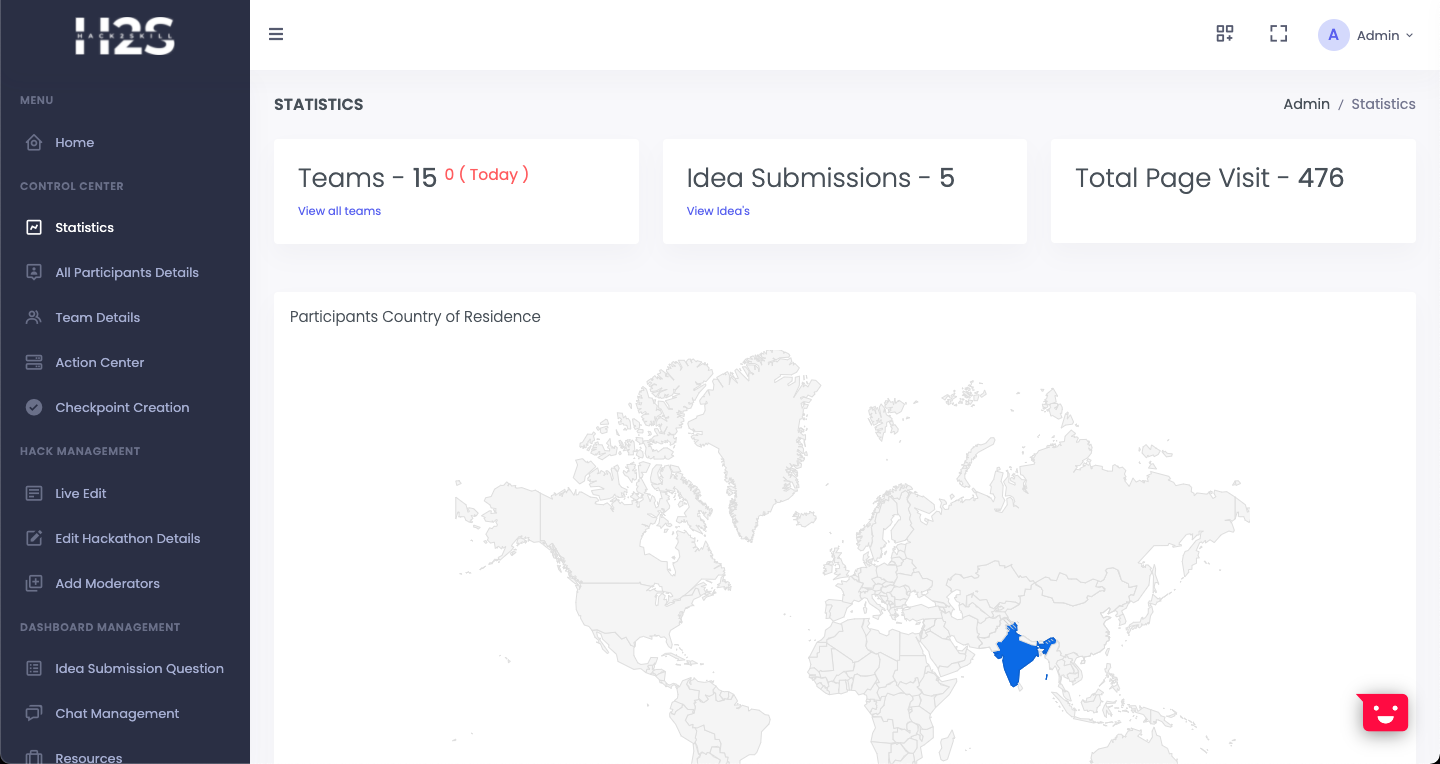The width and height of the screenshot is (1440, 764).
Task: Click the H2S Hack2Skill logo
Action: coord(125,36)
